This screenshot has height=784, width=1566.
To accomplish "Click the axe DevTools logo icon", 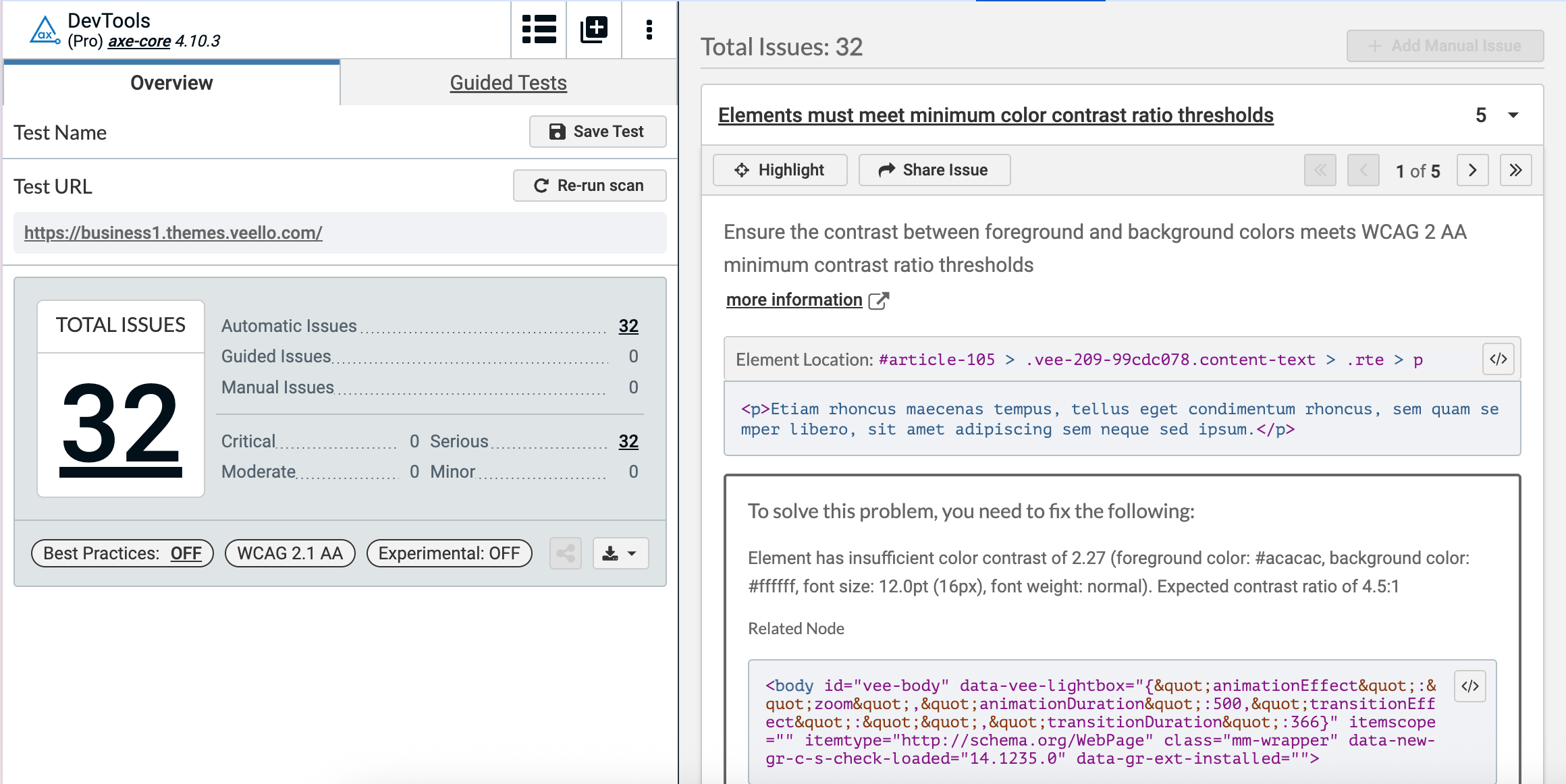I will [x=45, y=30].
